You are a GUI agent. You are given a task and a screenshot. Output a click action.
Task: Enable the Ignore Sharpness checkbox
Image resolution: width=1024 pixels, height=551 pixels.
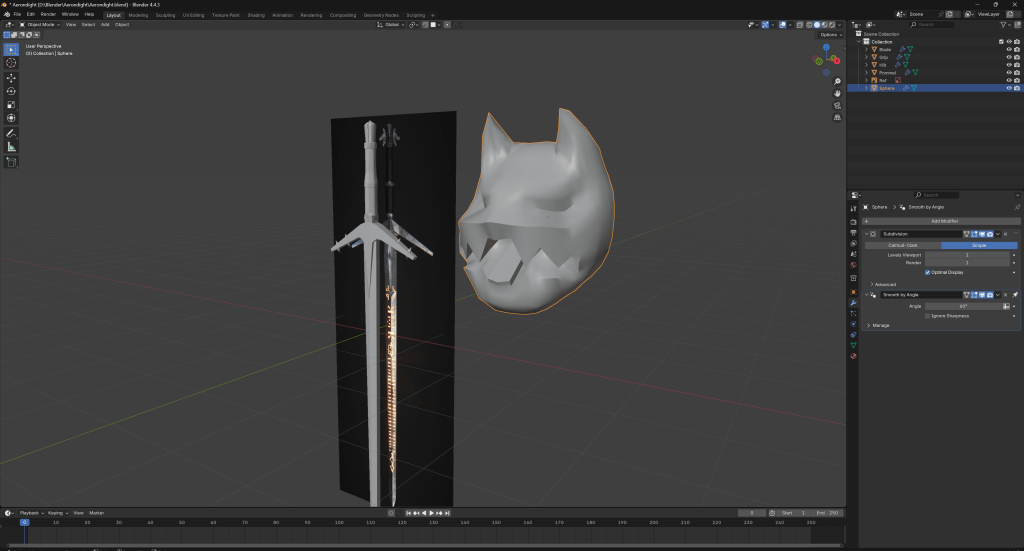coord(928,315)
